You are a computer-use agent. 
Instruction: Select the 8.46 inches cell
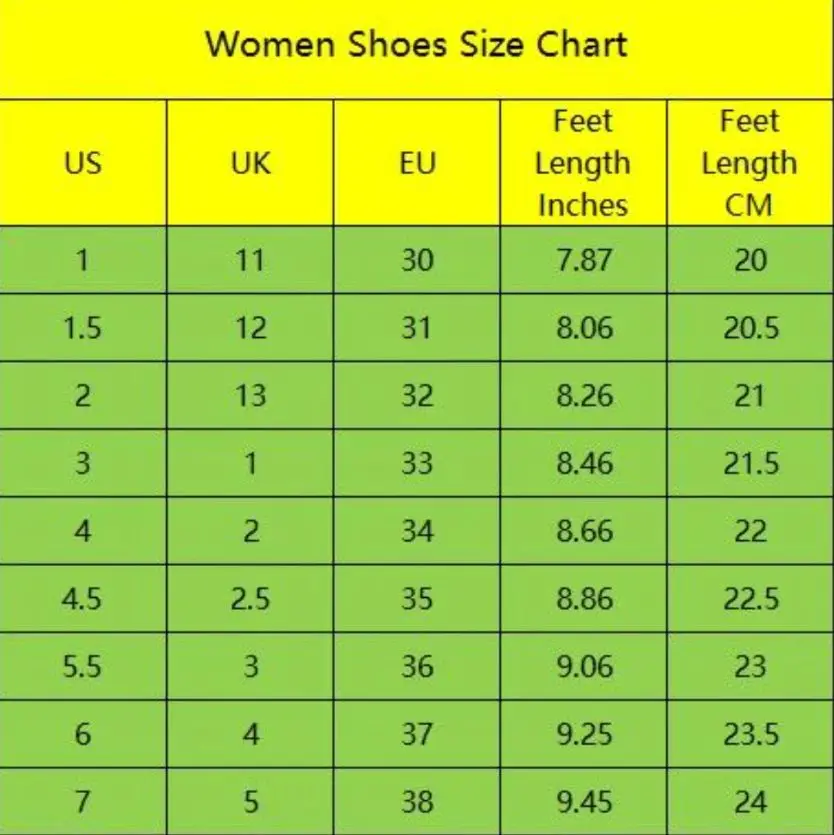(x=584, y=463)
